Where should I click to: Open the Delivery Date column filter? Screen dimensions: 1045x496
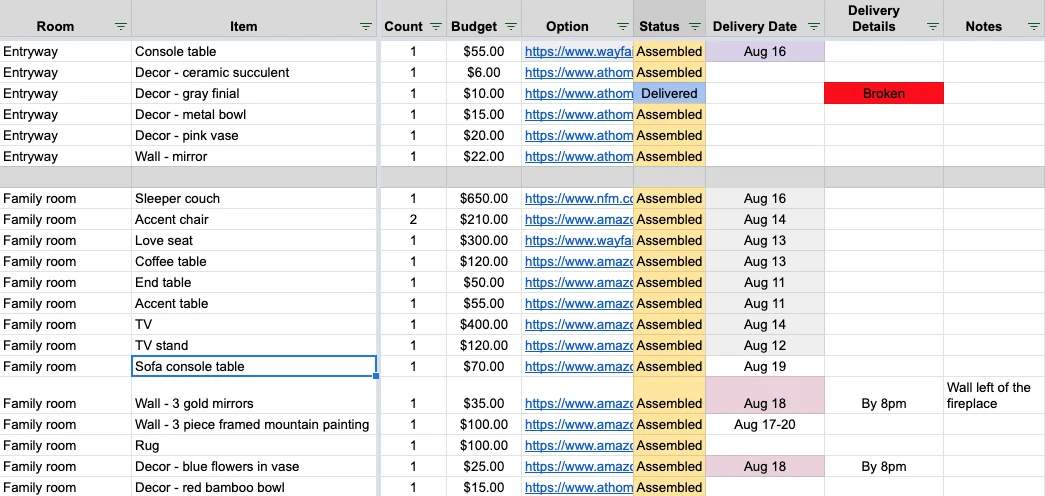814,27
